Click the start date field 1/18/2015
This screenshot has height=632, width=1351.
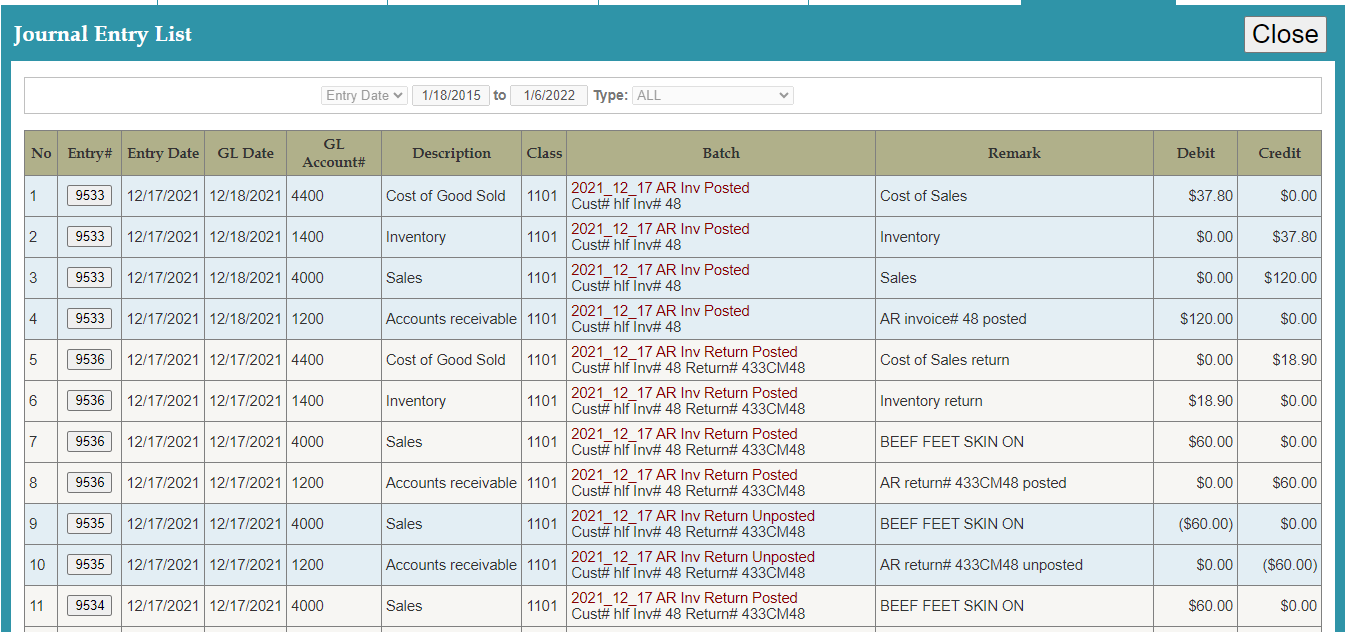pos(450,95)
